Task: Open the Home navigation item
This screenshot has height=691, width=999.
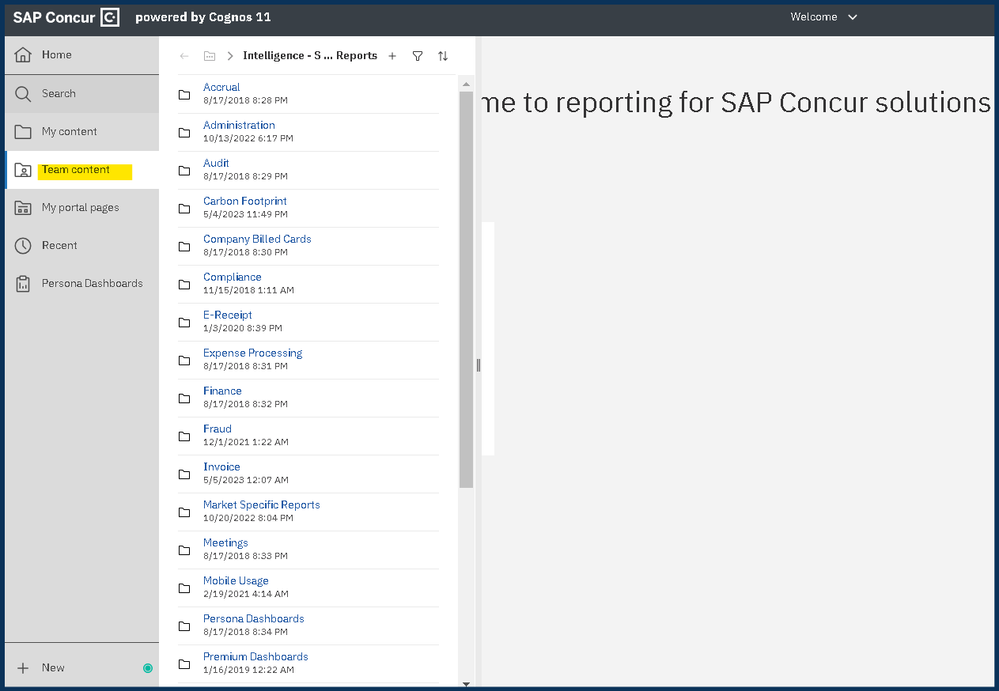Action: click(82, 55)
